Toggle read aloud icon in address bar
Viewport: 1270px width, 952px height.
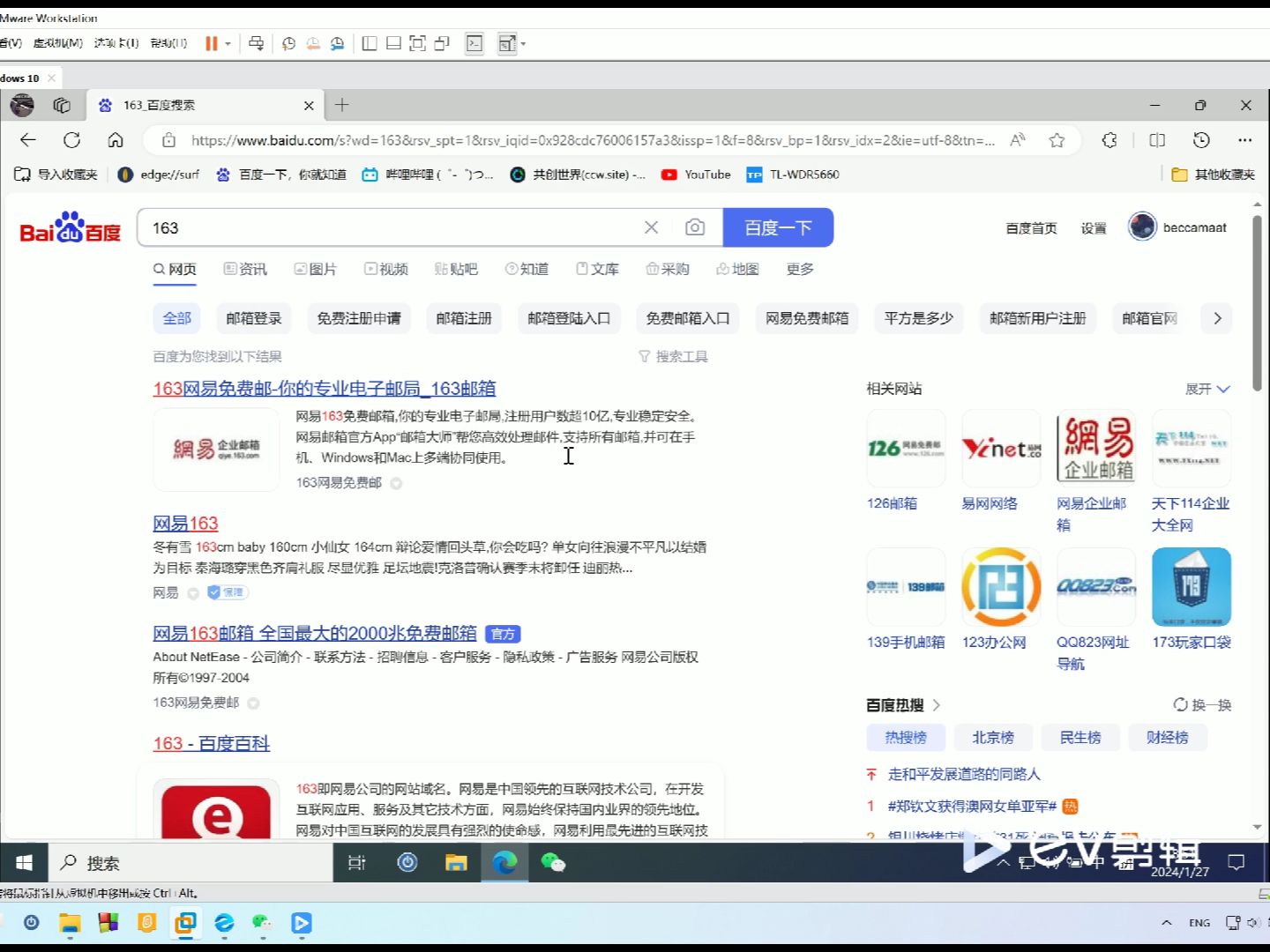pyautogui.click(x=1018, y=140)
